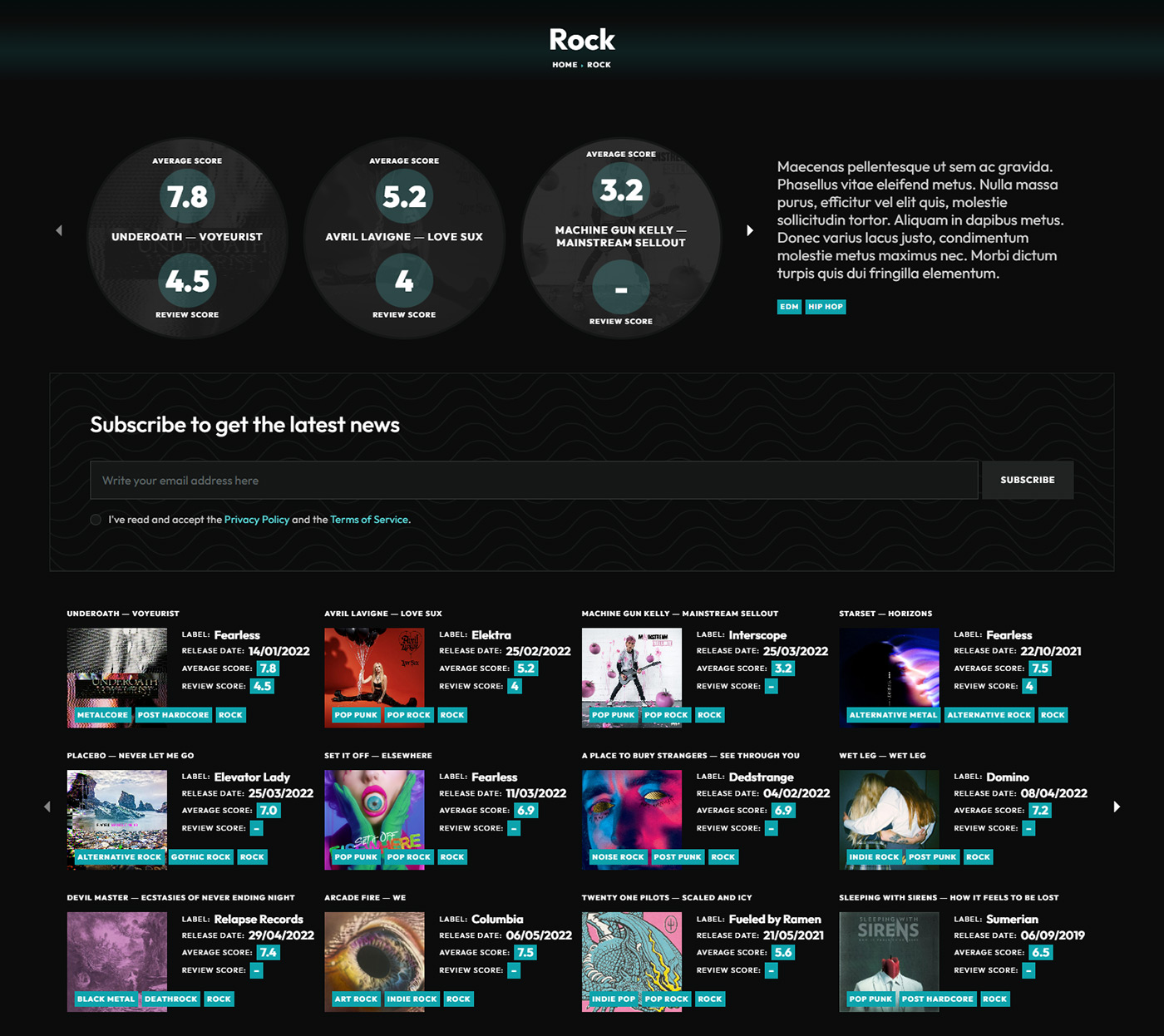This screenshot has height=1036, width=1164.
Task: Select the EDM genre tag
Action: (x=789, y=307)
